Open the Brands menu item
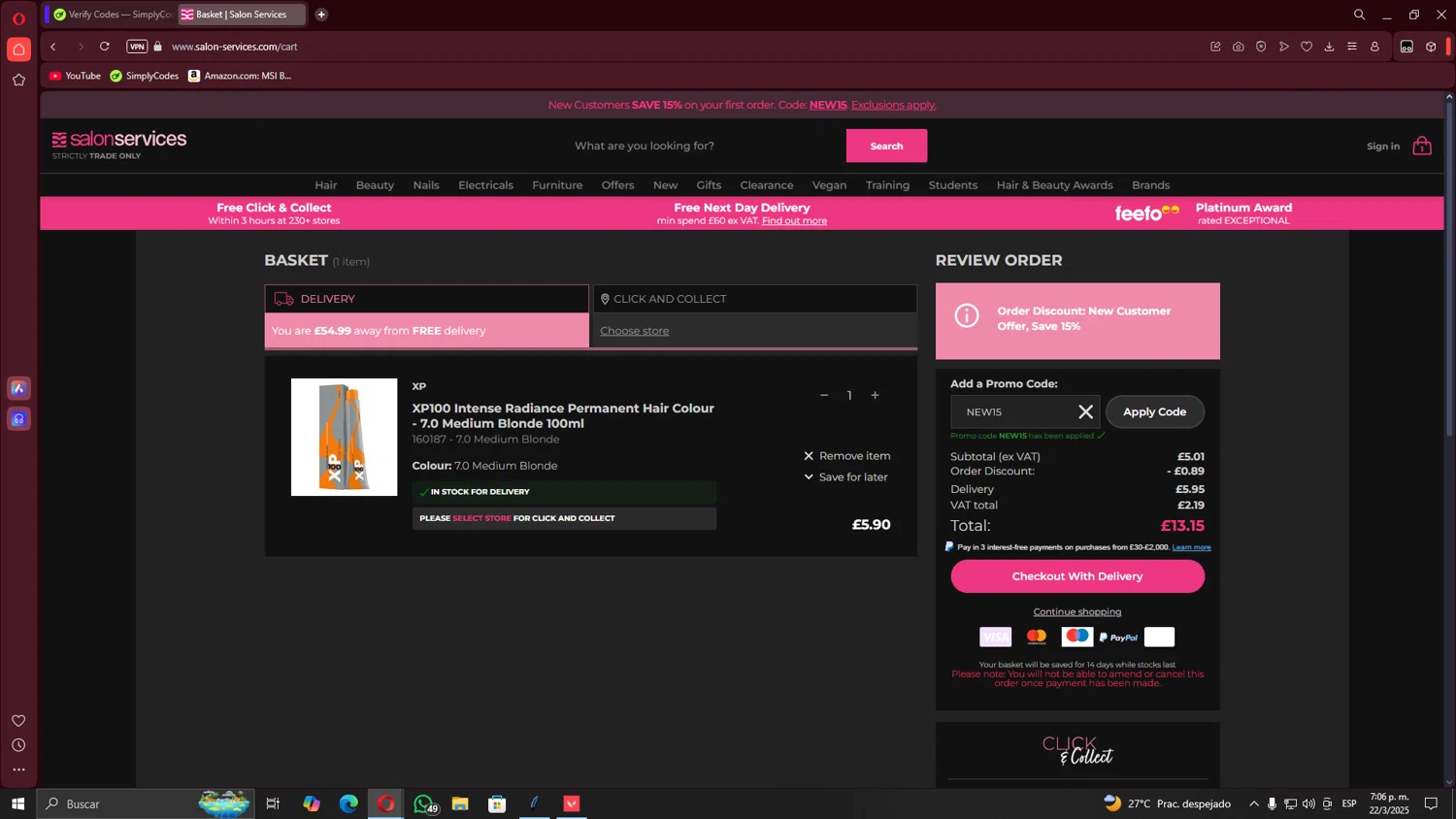 (x=1150, y=185)
